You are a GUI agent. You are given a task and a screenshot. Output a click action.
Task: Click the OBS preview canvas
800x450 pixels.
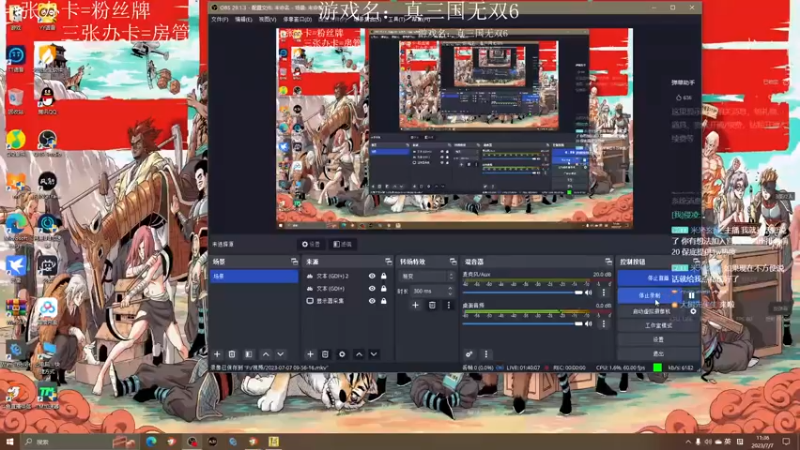(454, 129)
